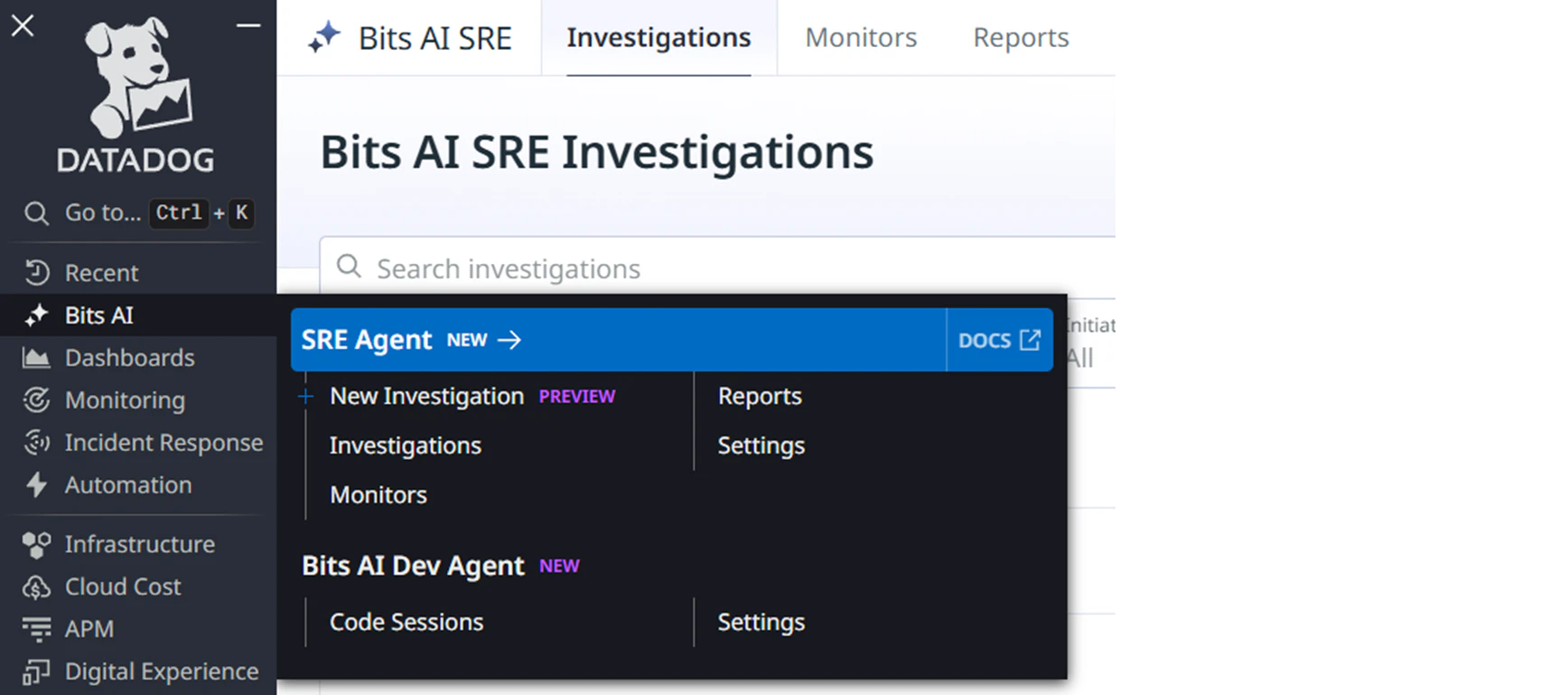
Task: Click the plus icon for New Investigation
Action: click(306, 396)
